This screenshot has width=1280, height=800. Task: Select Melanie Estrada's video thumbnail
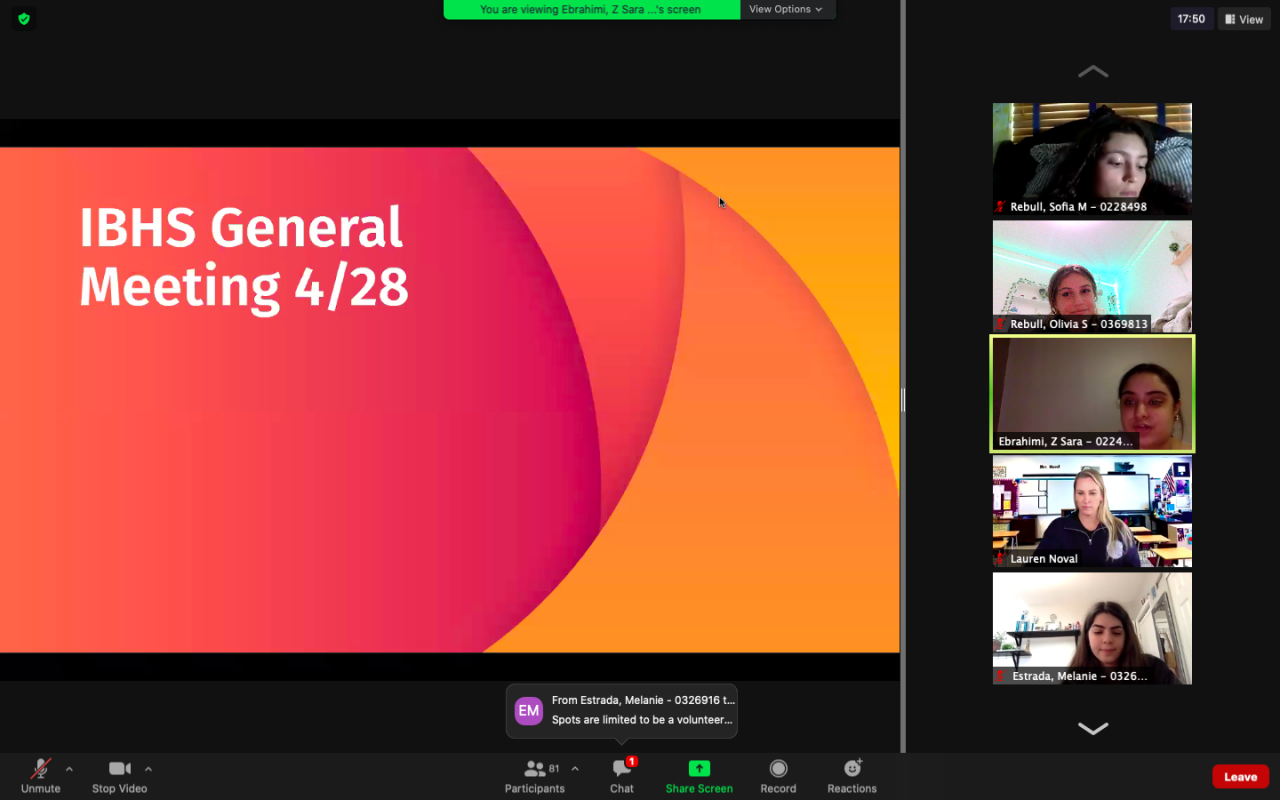pos(1092,628)
